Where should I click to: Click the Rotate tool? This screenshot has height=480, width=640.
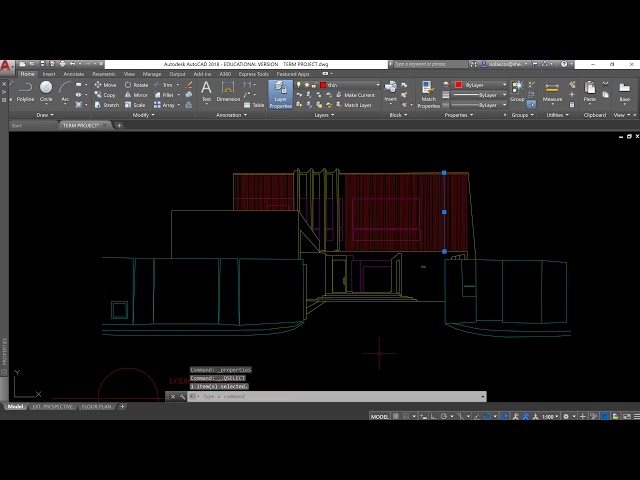pos(136,85)
